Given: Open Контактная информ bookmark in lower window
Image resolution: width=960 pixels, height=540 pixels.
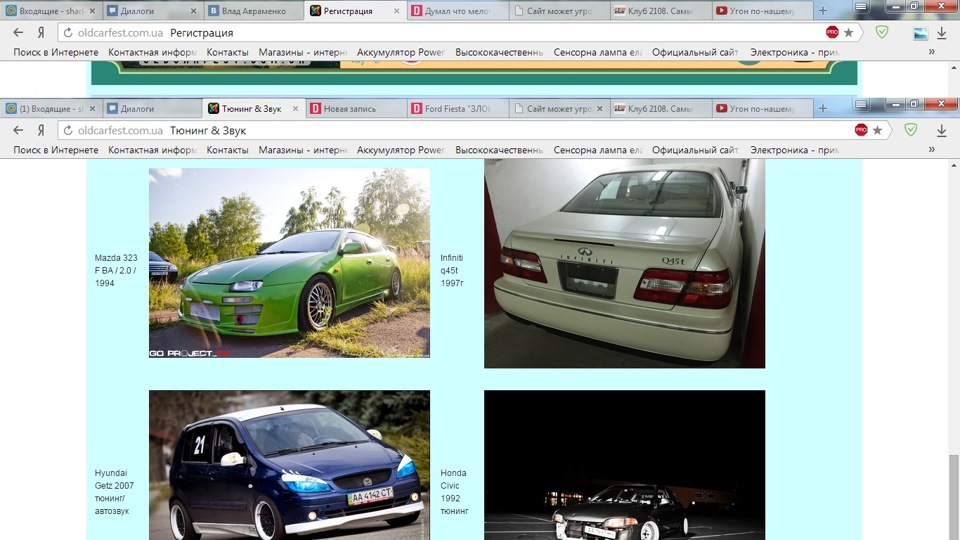Looking at the screenshot, I should (152, 149).
